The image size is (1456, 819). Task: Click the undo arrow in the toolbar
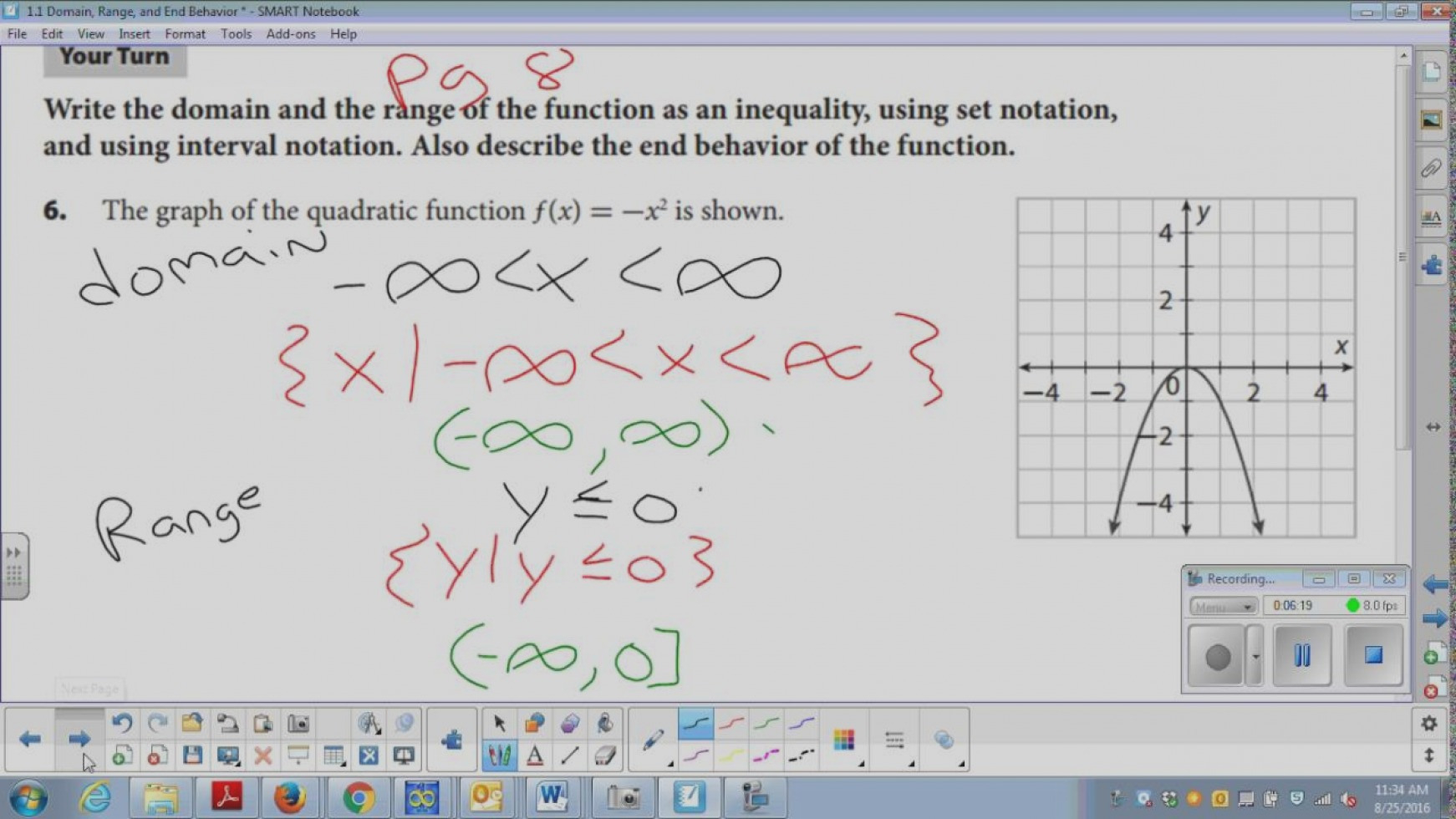tap(122, 723)
